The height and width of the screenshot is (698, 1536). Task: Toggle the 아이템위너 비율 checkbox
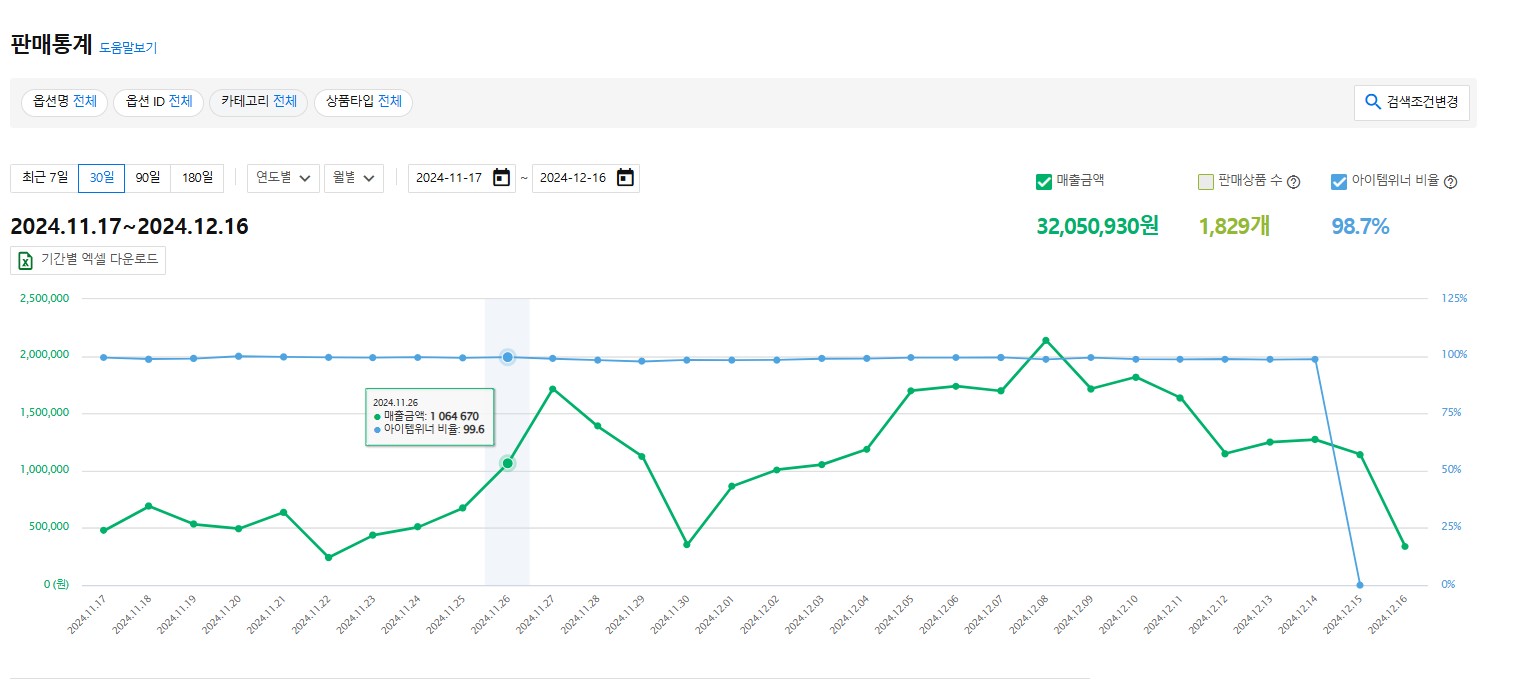pos(1339,182)
